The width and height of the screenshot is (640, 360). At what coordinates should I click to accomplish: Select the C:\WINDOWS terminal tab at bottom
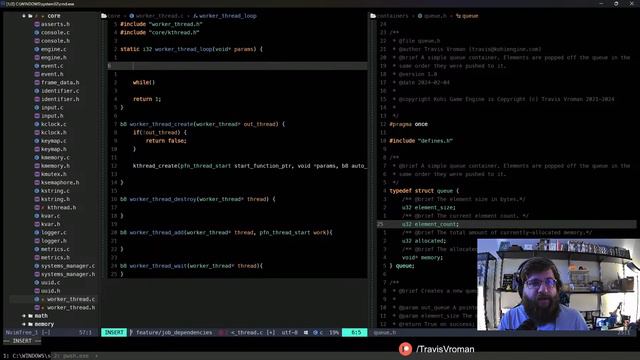[x=27, y=356]
